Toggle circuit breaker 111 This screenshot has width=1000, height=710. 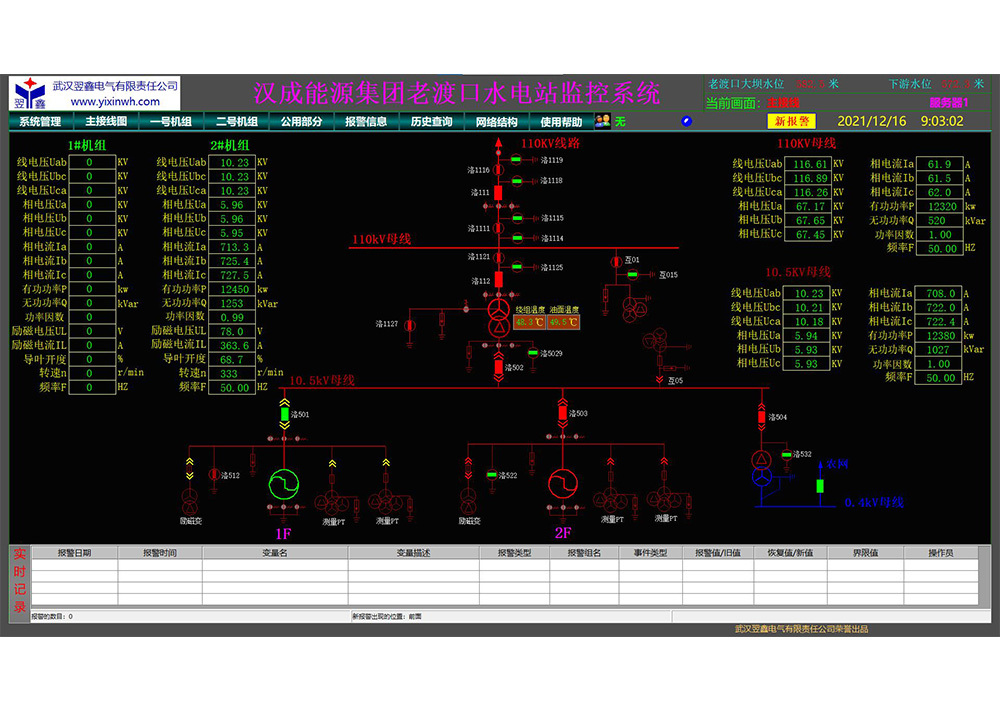(x=499, y=192)
